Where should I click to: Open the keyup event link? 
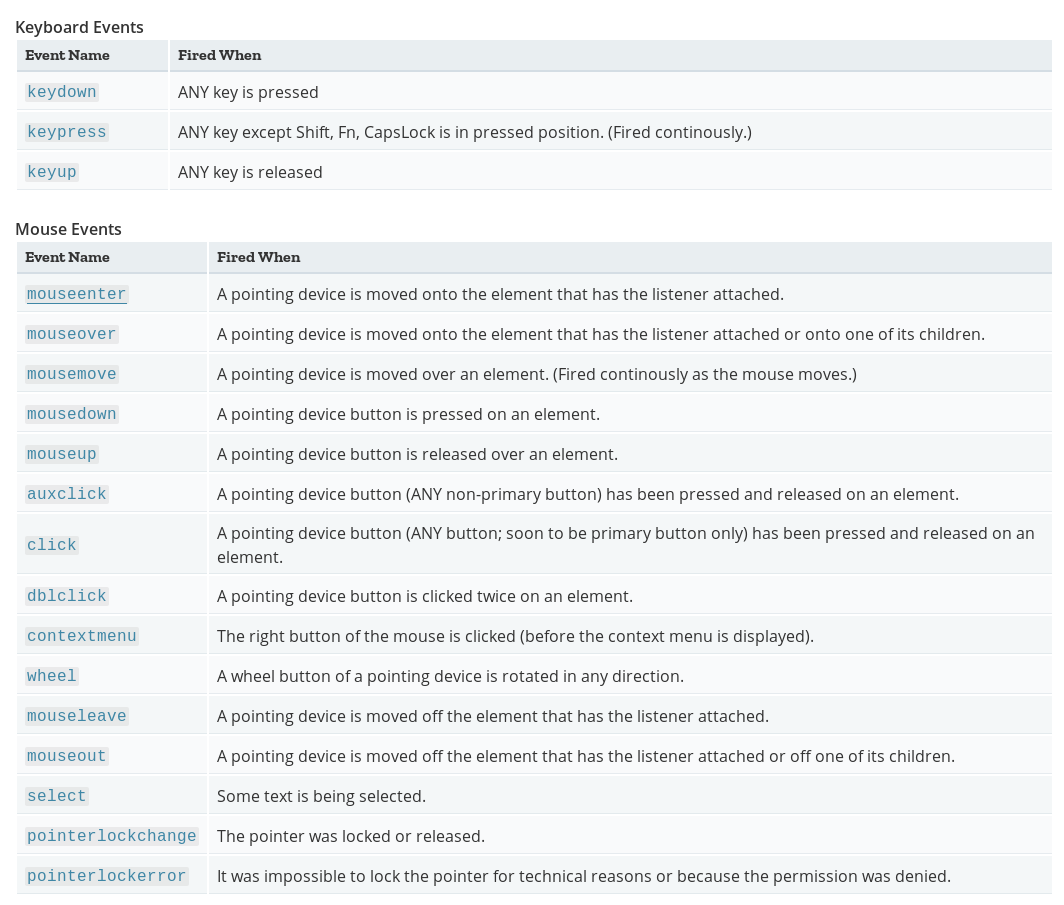coord(52,172)
